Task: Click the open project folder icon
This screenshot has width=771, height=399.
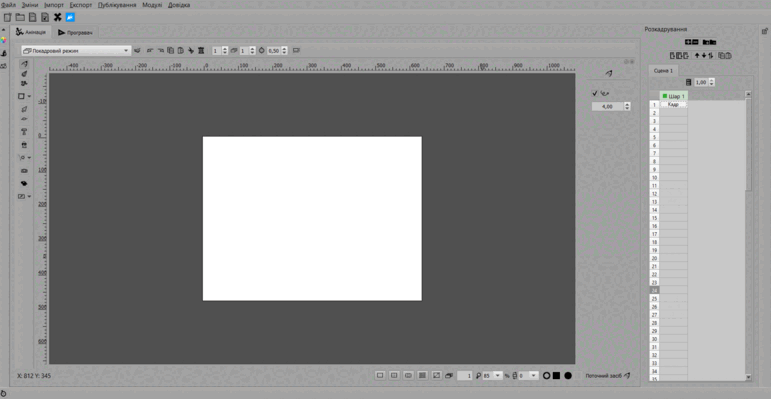Action: pos(20,17)
